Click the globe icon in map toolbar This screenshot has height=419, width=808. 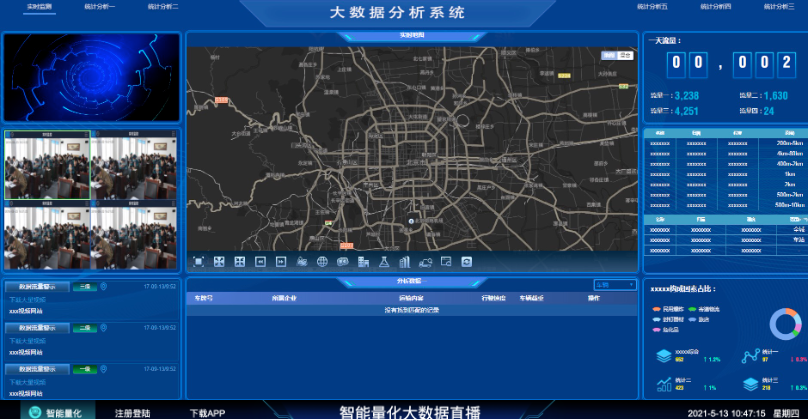322,262
